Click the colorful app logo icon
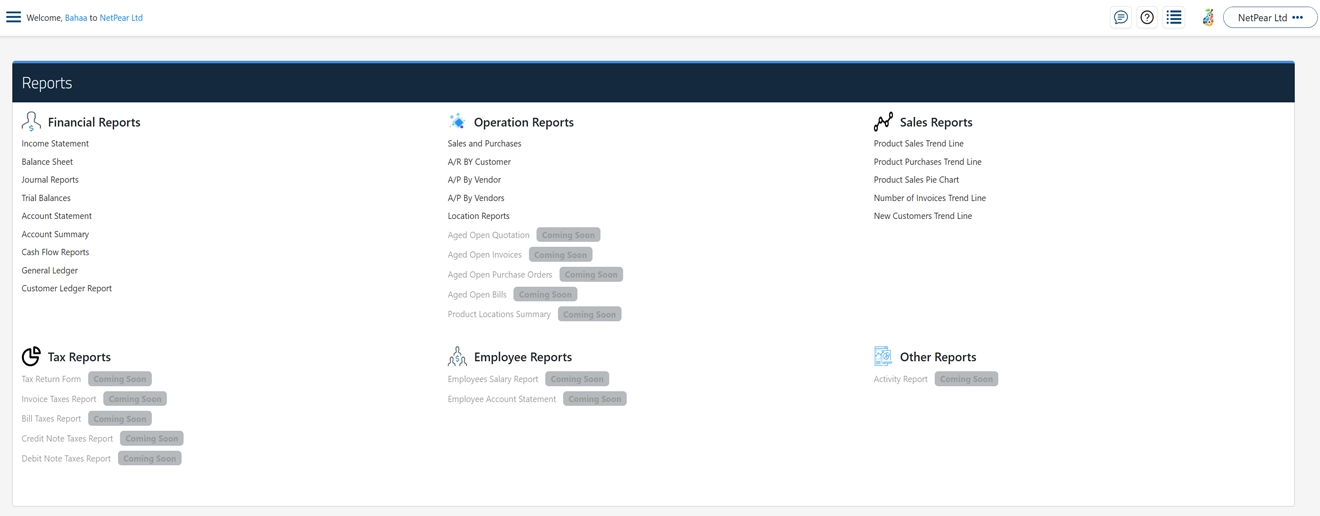Viewport: 1320px width, 516px height. coord(1208,17)
